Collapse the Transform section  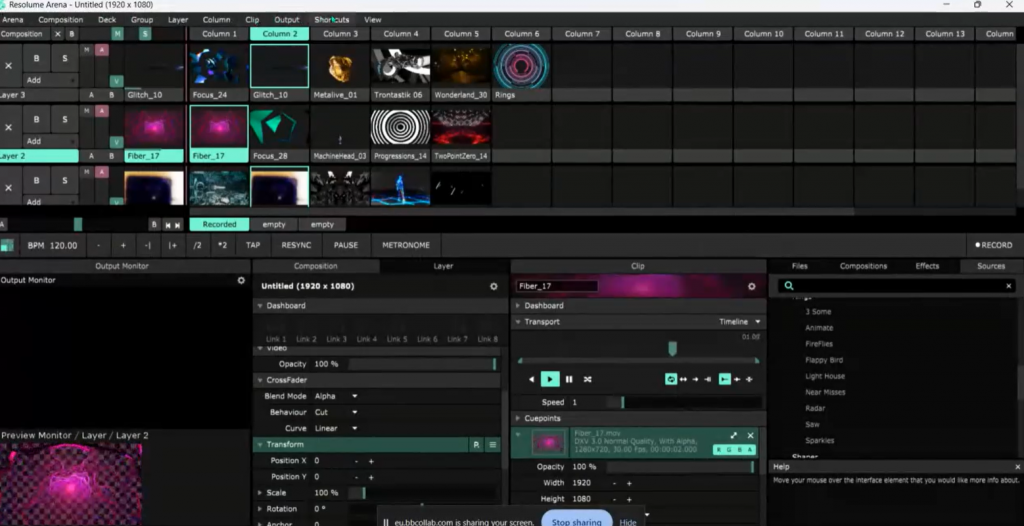[x=259, y=444]
